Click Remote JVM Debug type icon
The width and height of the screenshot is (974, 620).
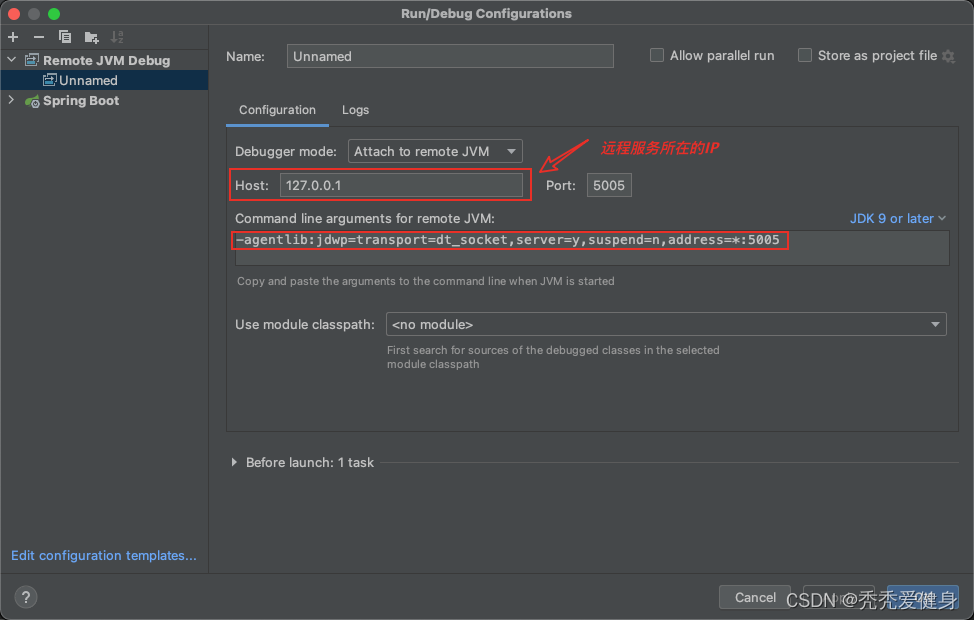[32, 60]
